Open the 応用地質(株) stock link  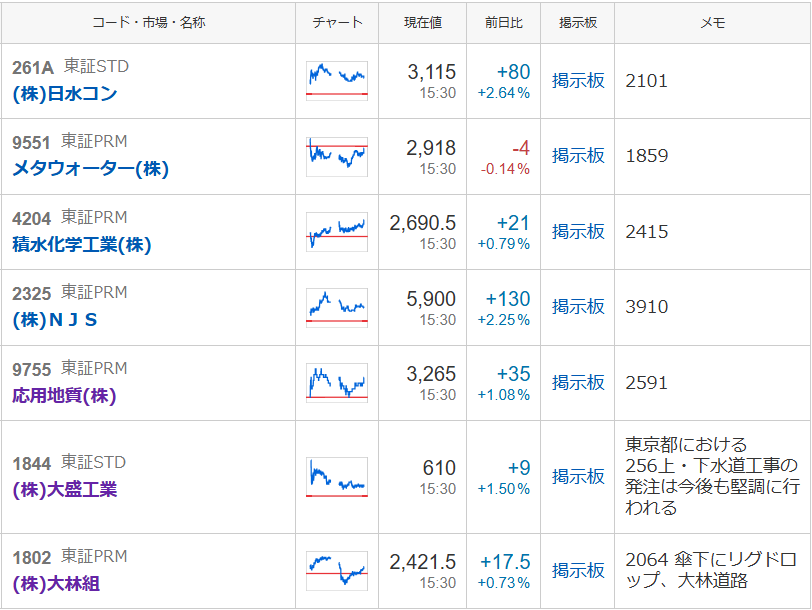[x=65, y=396]
